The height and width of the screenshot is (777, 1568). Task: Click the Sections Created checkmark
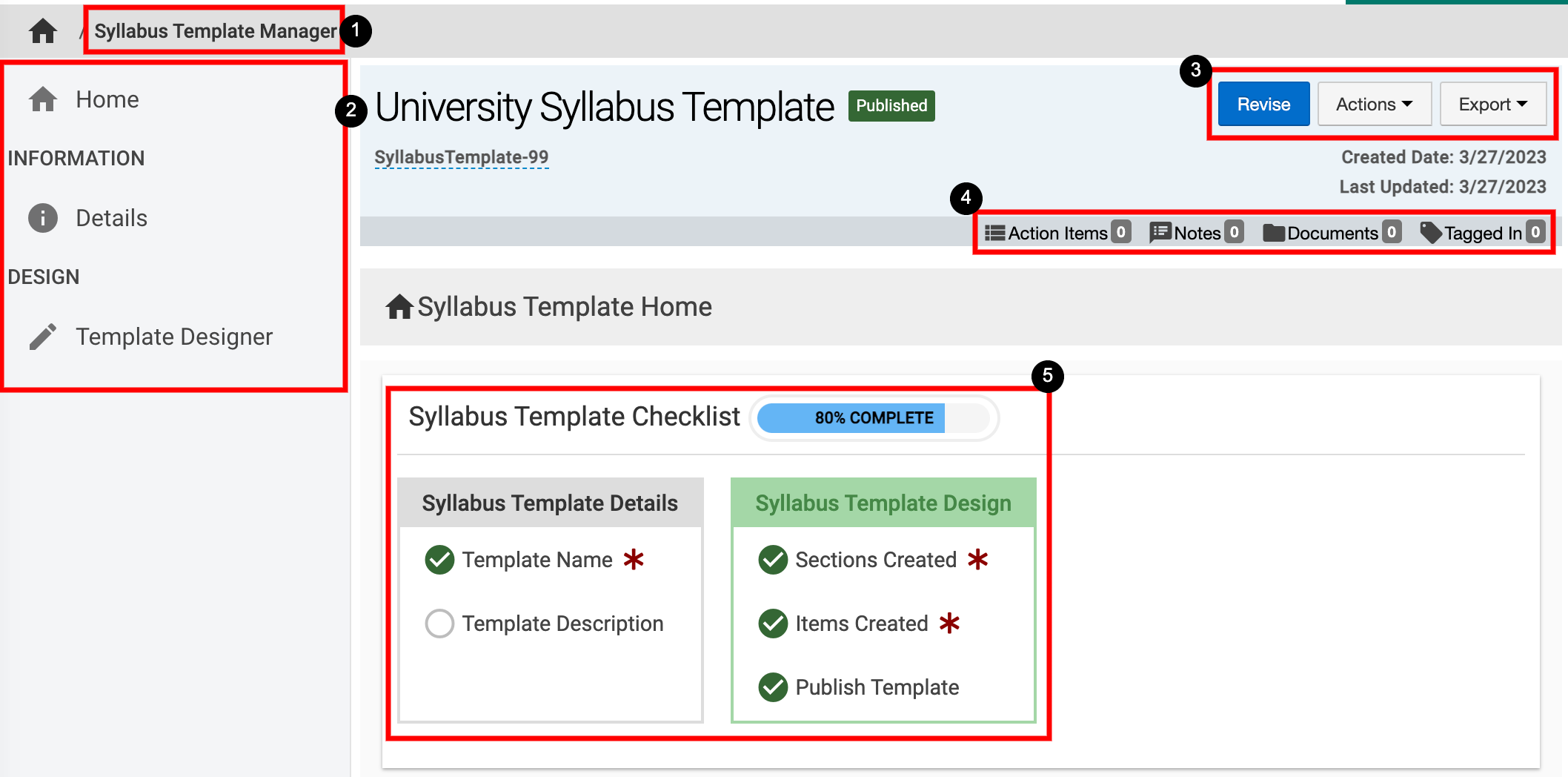coord(773,560)
